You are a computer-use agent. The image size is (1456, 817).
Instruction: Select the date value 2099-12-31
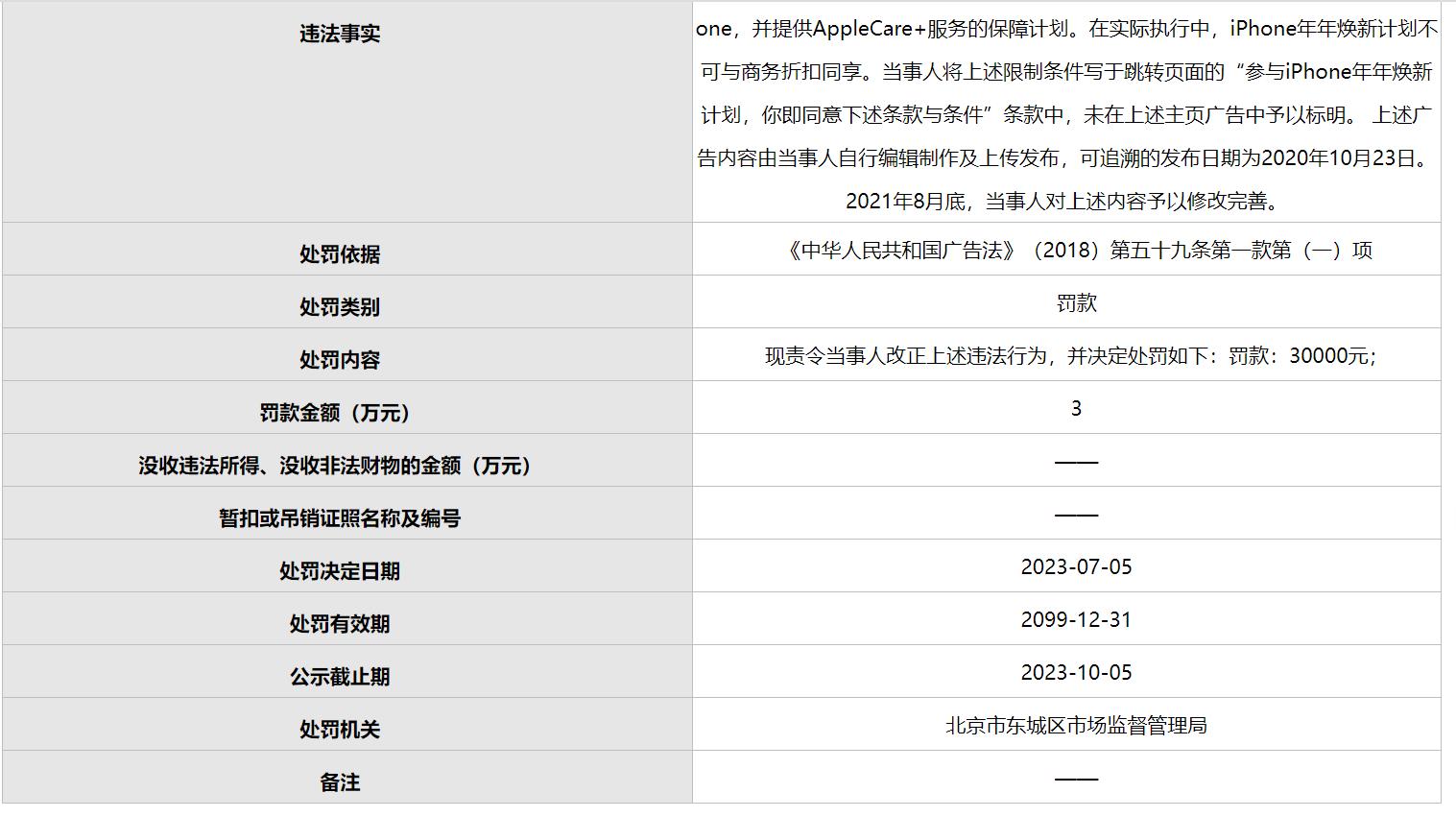click(1075, 619)
